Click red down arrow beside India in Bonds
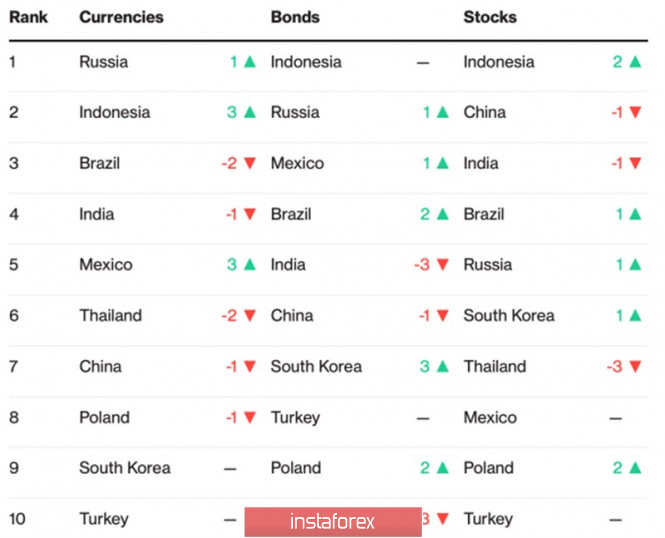 click(442, 265)
